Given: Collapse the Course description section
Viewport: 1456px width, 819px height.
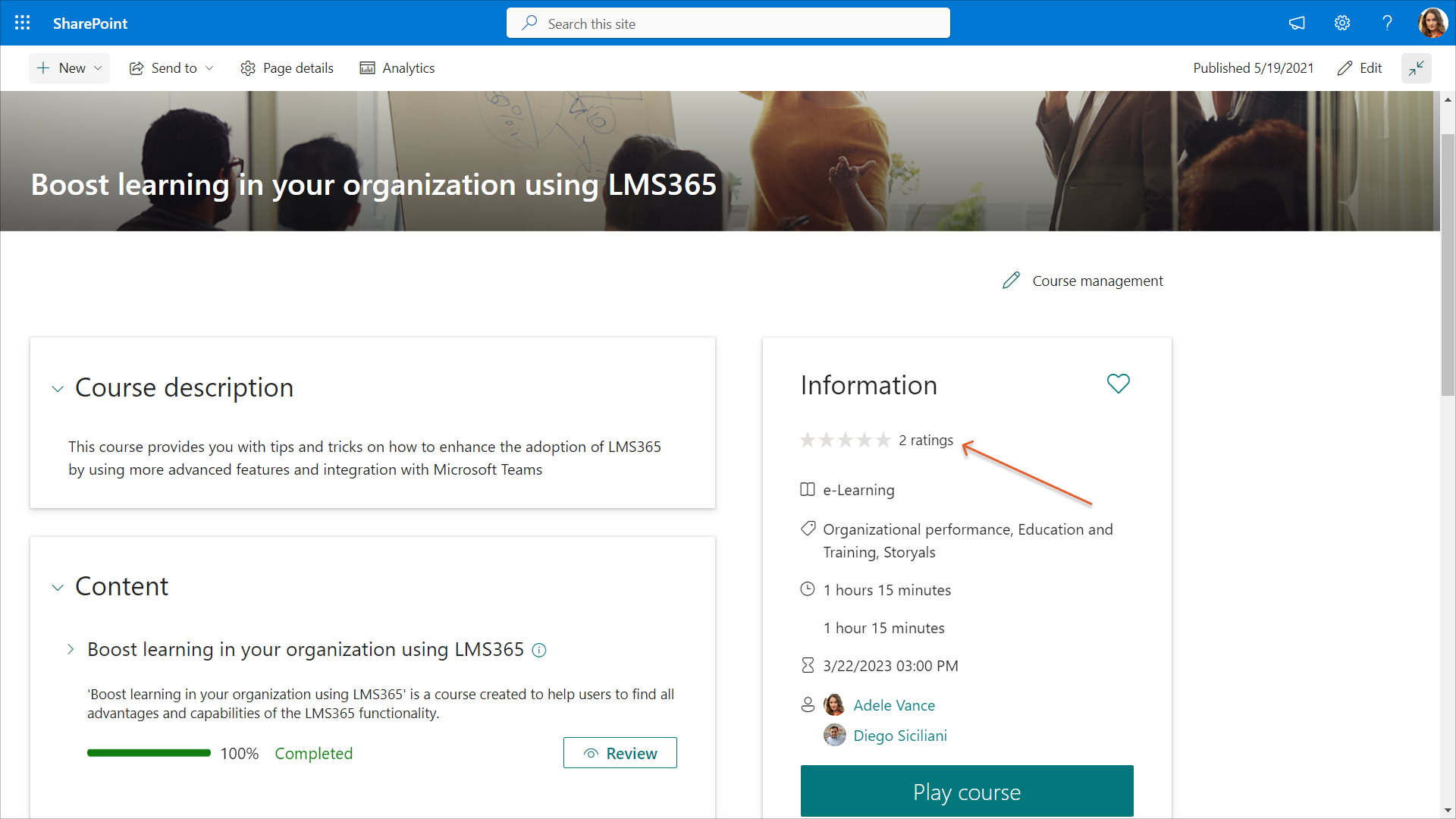Looking at the screenshot, I should click(x=58, y=389).
